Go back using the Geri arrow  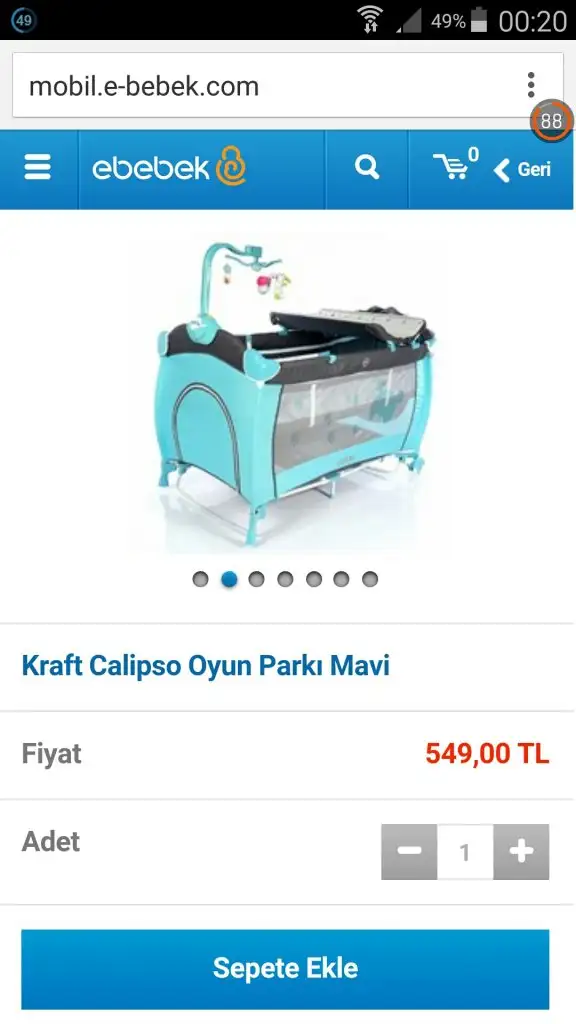(x=522, y=170)
